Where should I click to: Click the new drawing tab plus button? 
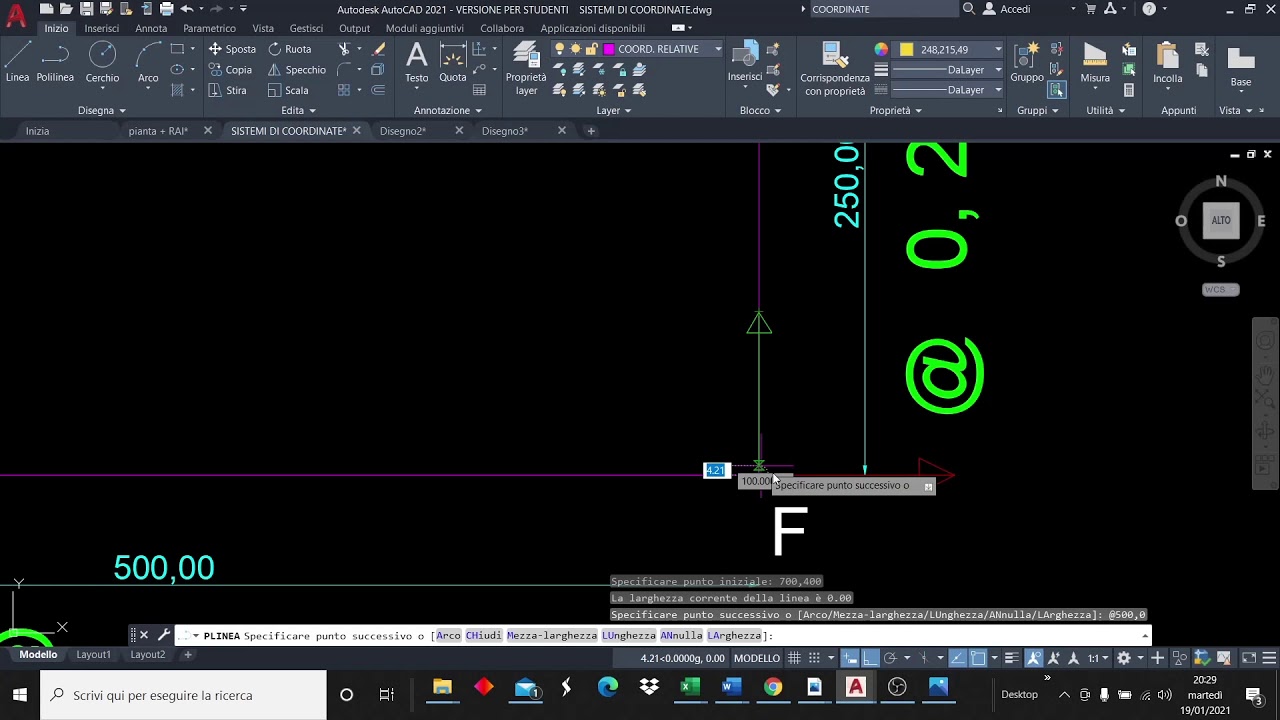point(591,131)
